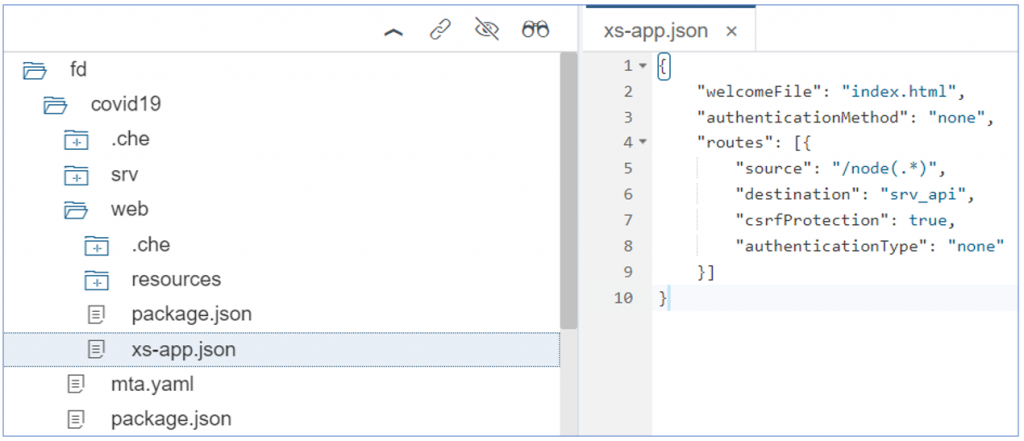
Task: Click "authenticationMethod" key in editor
Action: pyautogui.click(x=803, y=118)
